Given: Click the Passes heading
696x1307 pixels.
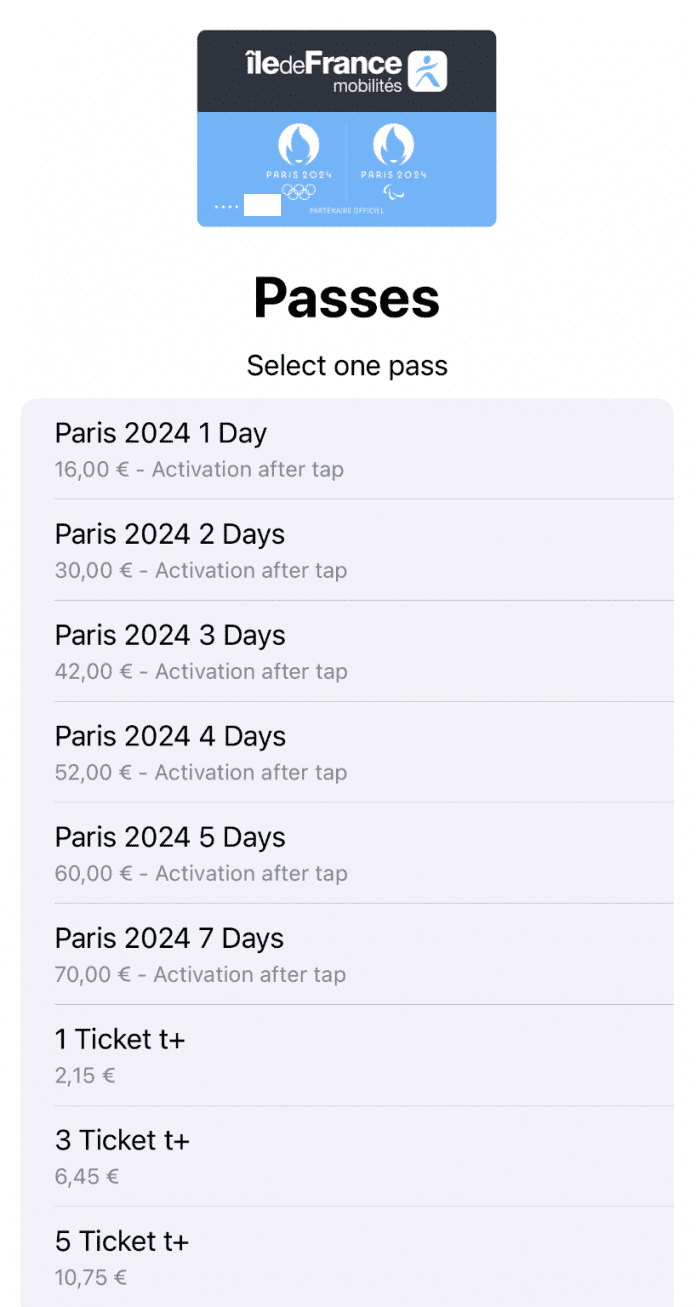Looking at the screenshot, I should coord(346,297).
